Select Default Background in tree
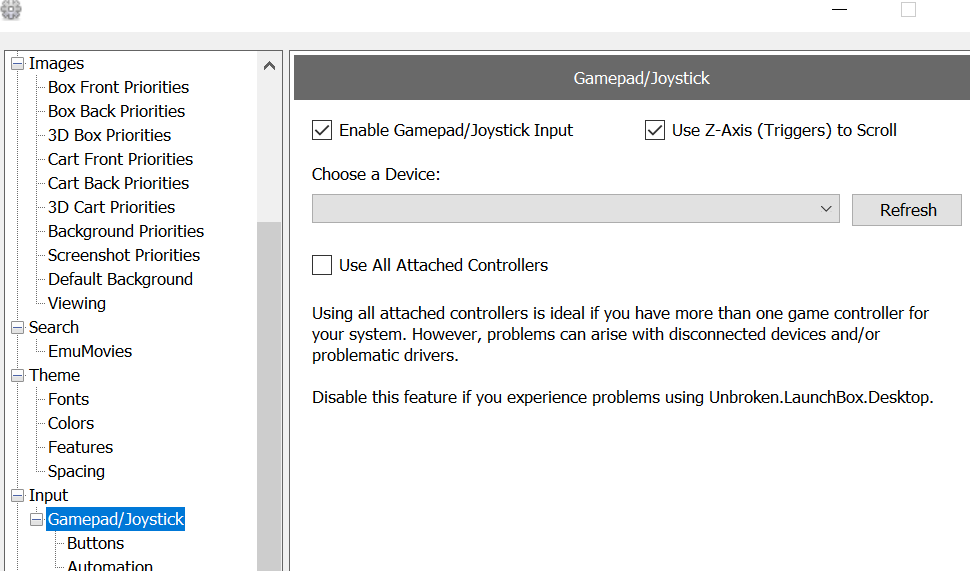The height and width of the screenshot is (571, 970). point(121,280)
